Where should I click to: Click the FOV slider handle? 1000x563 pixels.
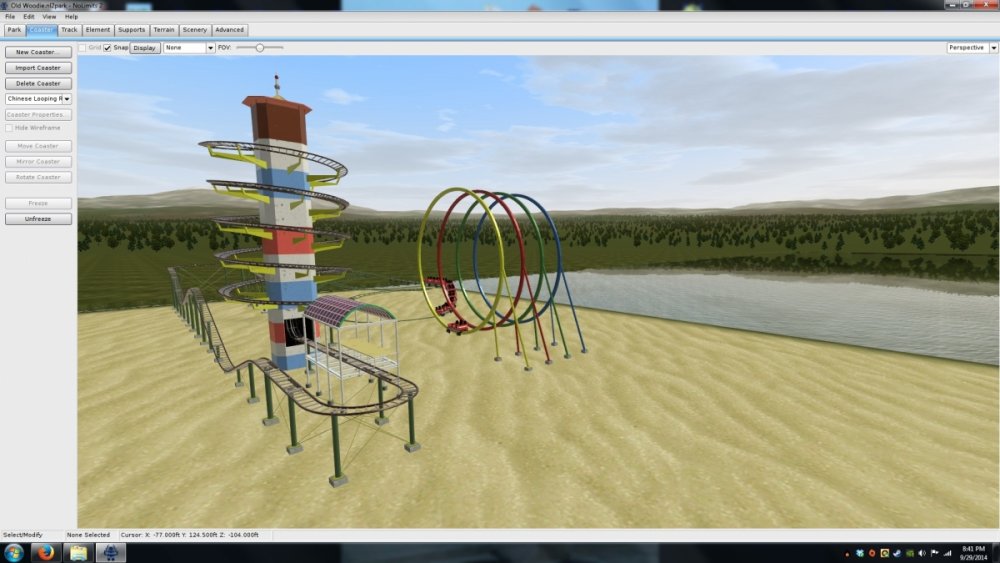click(x=260, y=47)
